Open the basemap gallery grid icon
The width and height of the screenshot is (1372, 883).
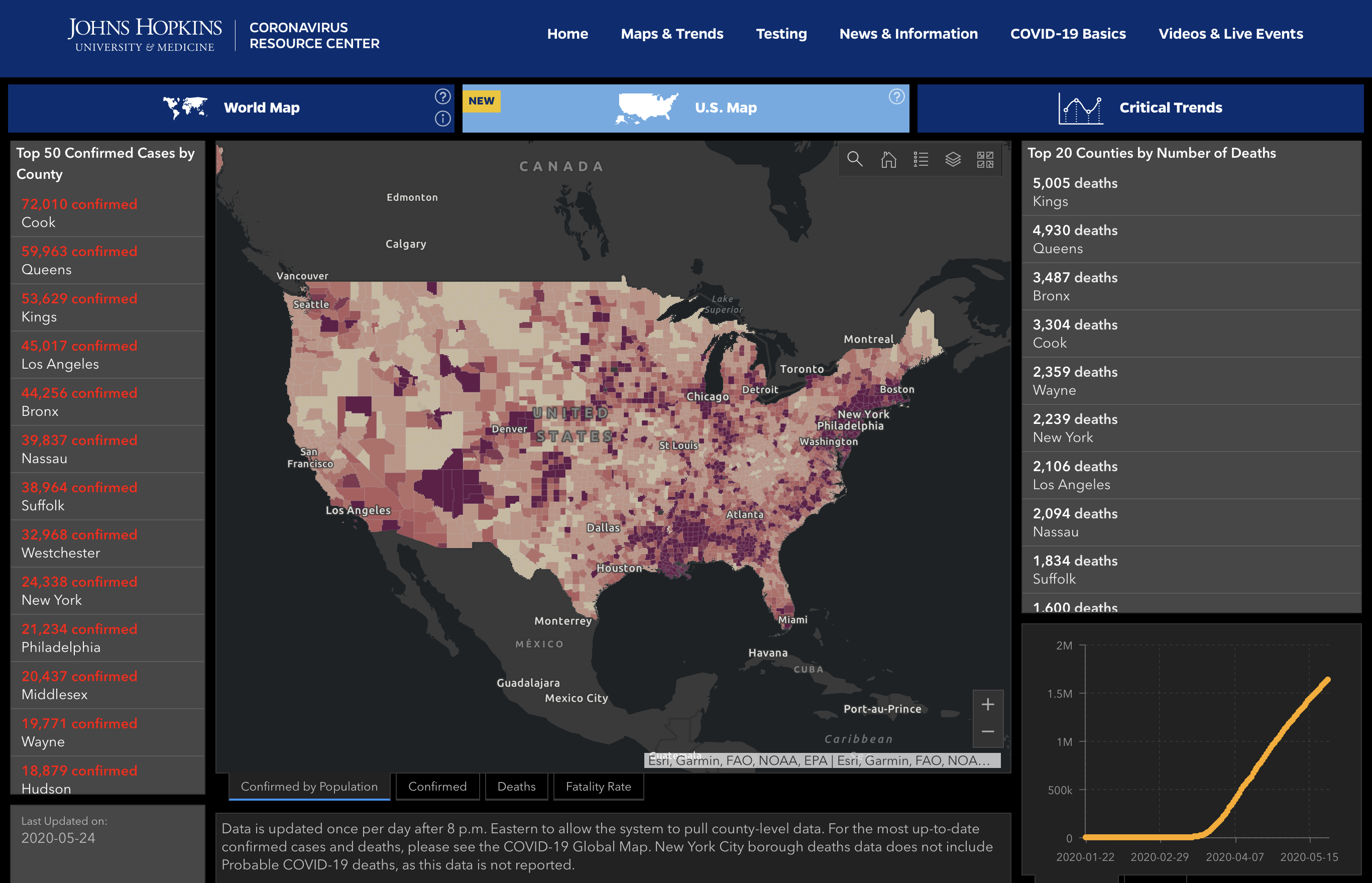(985, 159)
